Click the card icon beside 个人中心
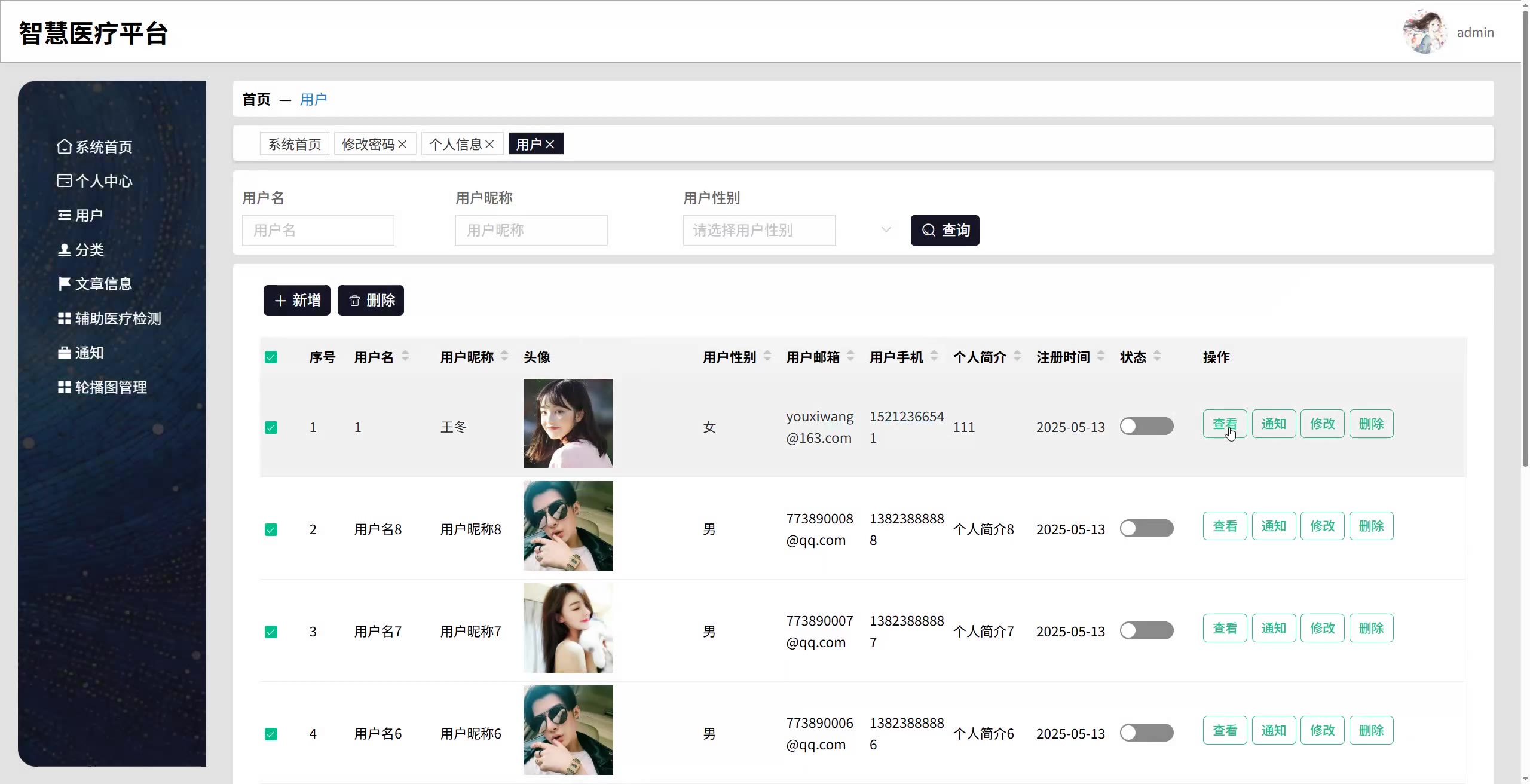1530x784 pixels. (x=64, y=180)
